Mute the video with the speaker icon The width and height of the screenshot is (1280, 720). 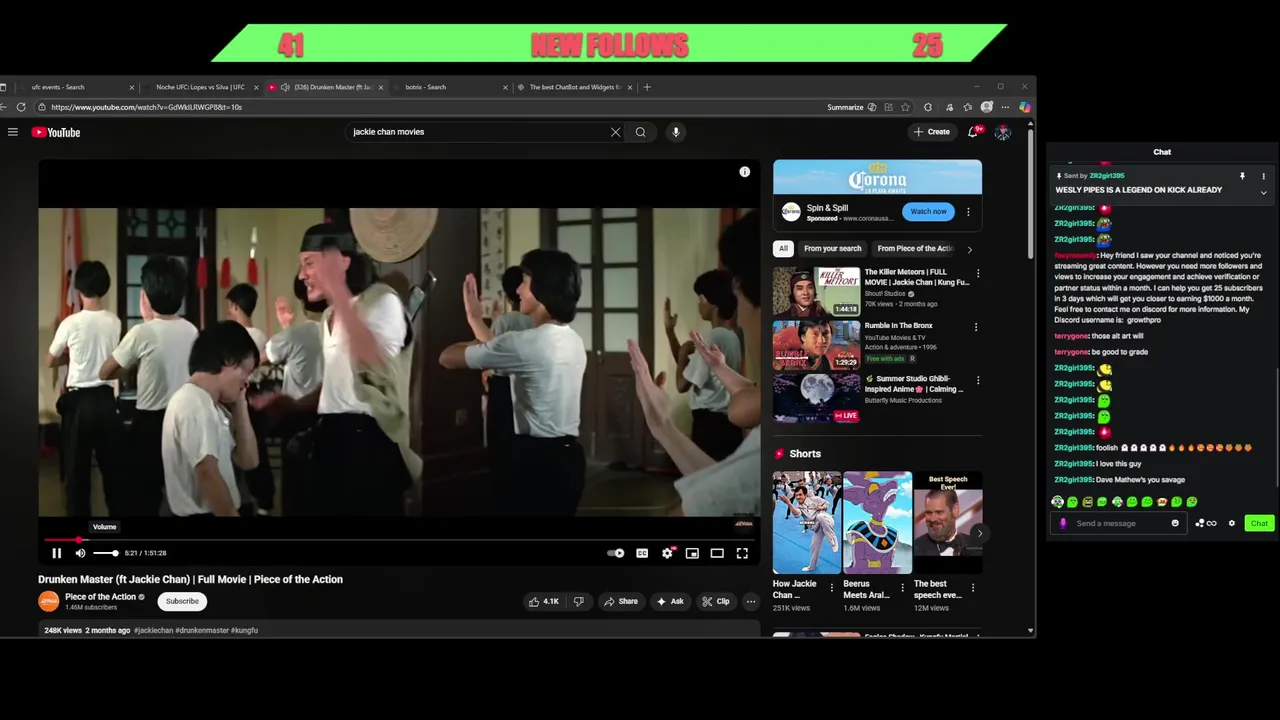click(x=80, y=553)
